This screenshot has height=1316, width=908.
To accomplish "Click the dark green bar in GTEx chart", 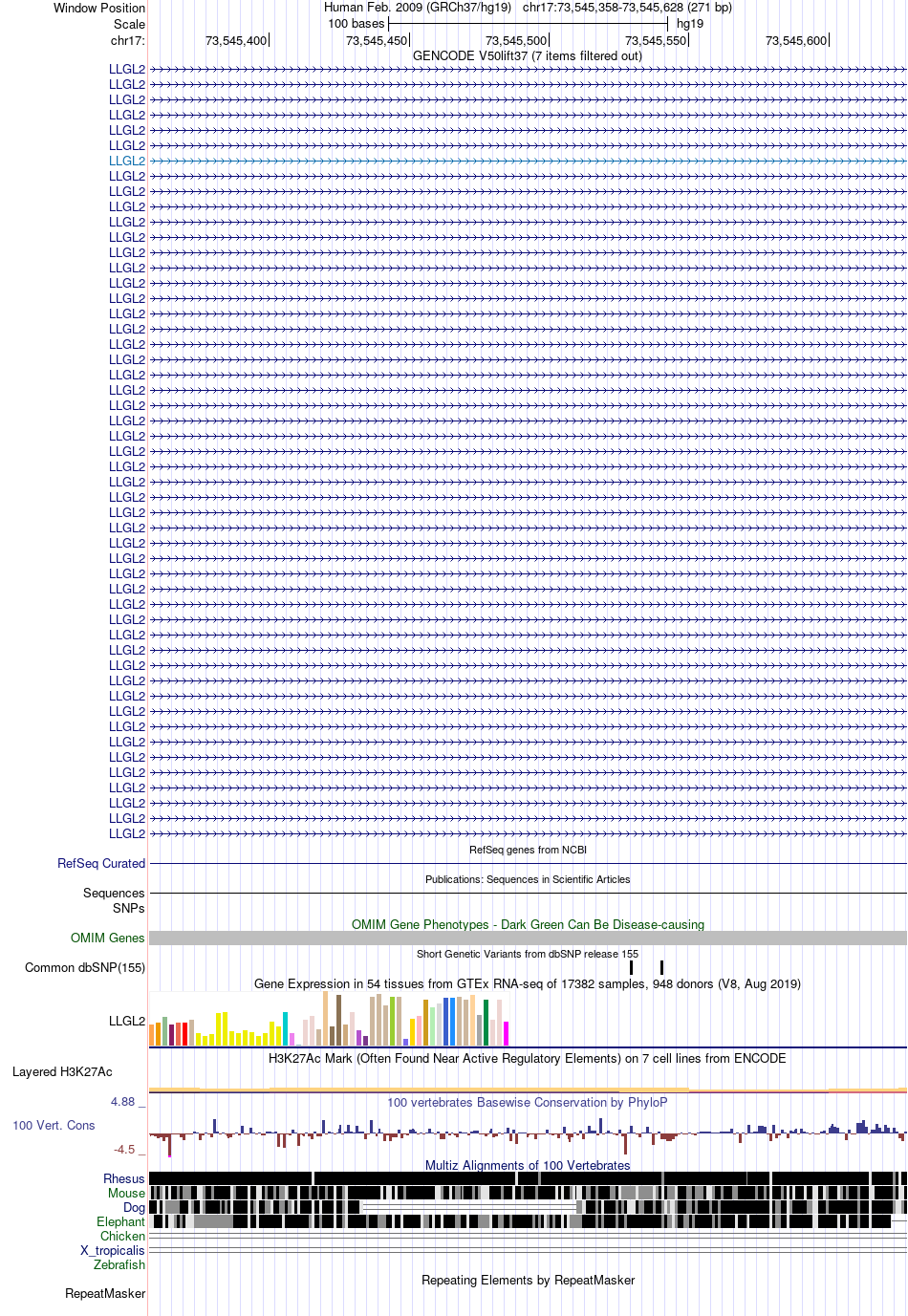I will point(486,1023).
